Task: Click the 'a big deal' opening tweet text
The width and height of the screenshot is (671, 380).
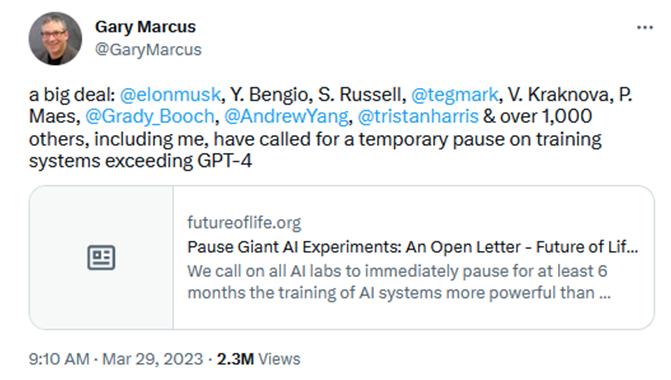Action: (x=72, y=95)
